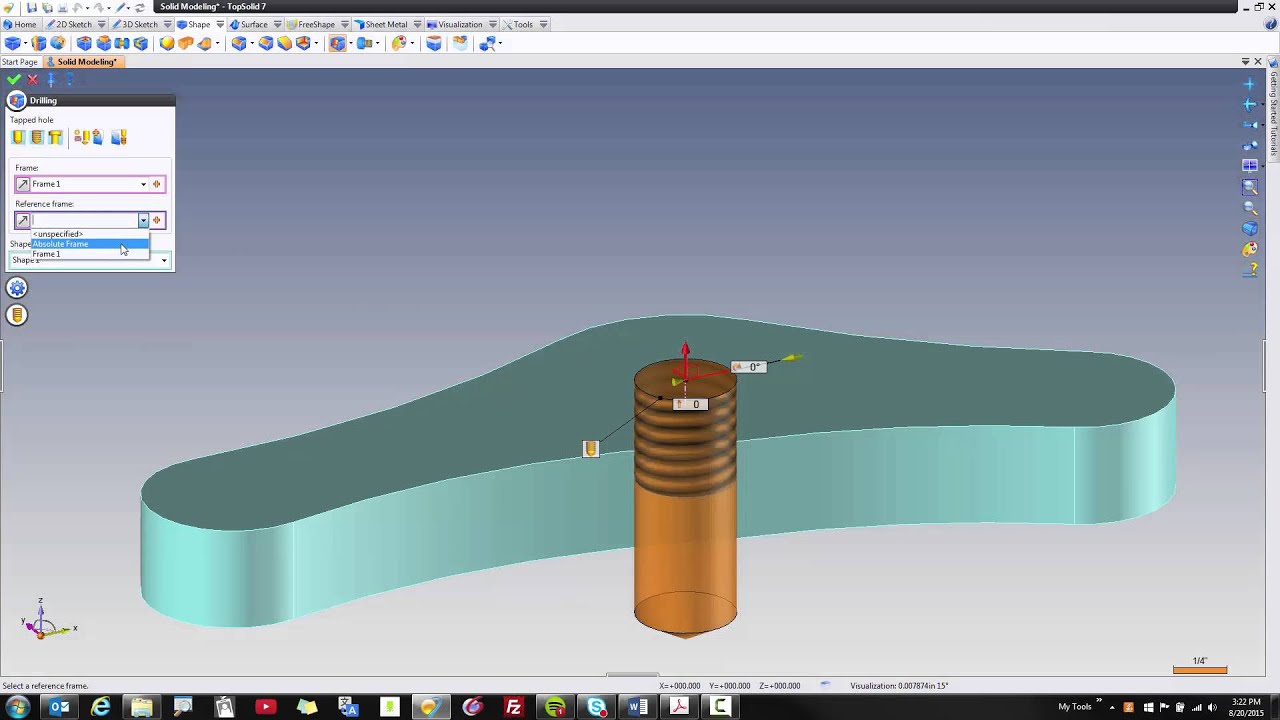Open the Start Page document tab
The width and height of the screenshot is (1280, 720).
tap(20, 62)
